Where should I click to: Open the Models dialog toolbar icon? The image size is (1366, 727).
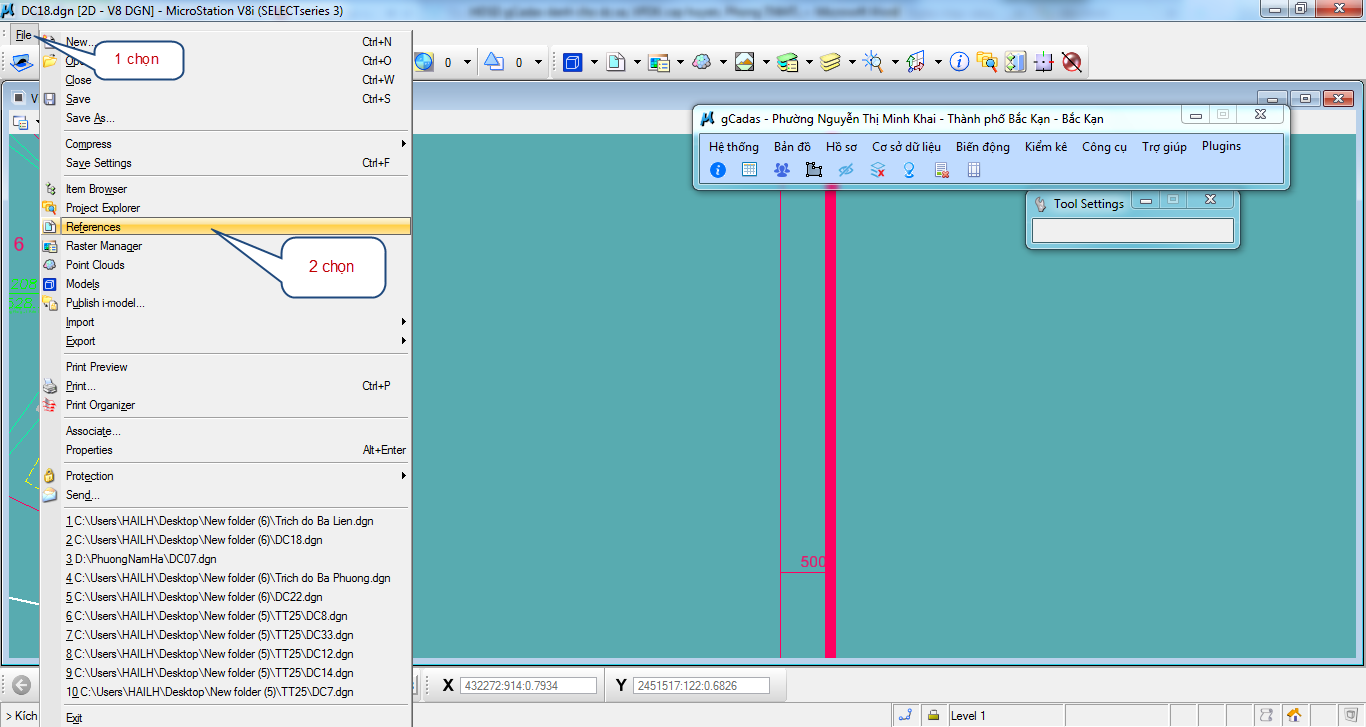pyautogui.click(x=572, y=62)
